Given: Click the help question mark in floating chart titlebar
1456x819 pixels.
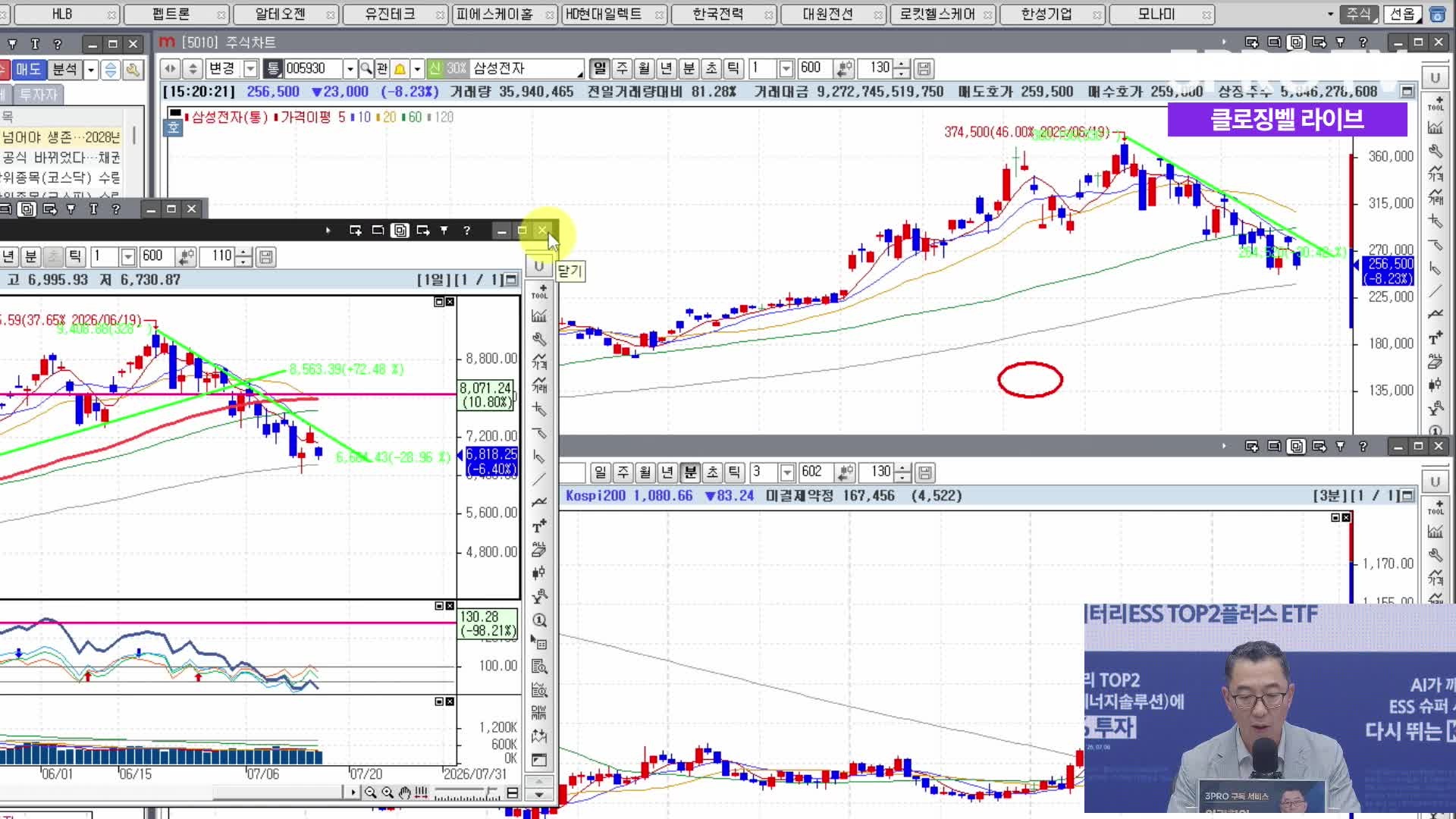Looking at the screenshot, I should coord(467,231).
